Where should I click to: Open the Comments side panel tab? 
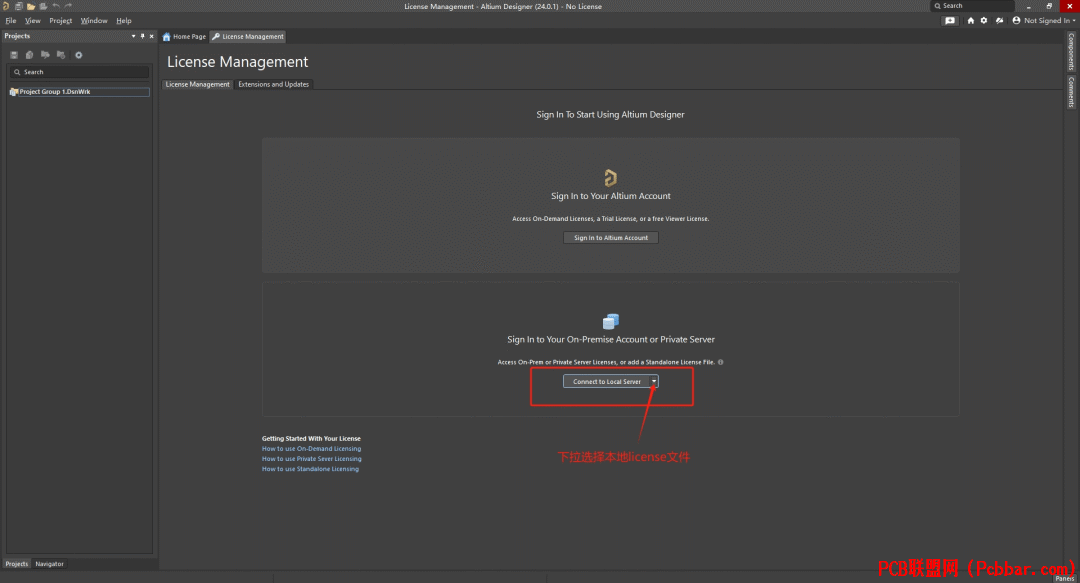tap(1071, 92)
